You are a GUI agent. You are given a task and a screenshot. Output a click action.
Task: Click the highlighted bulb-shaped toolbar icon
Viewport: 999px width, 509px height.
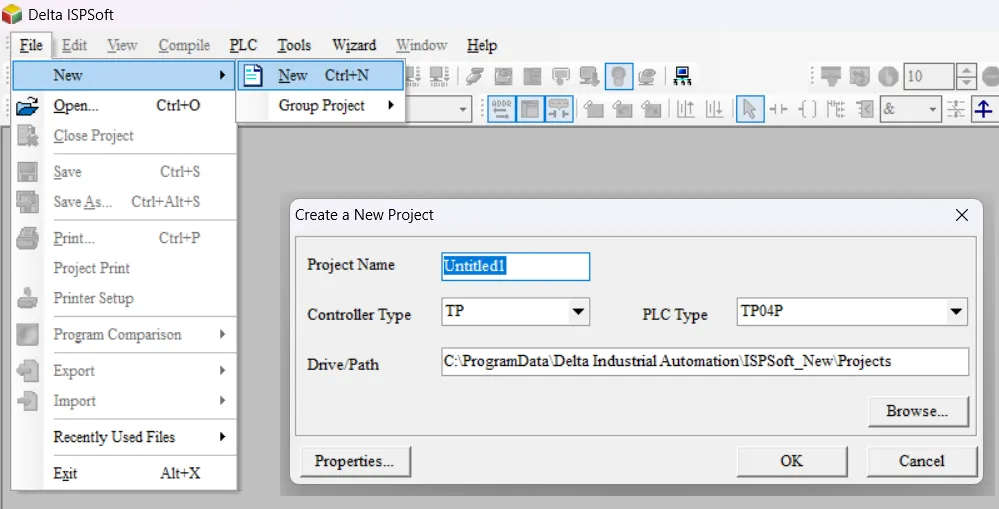click(618, 76)
